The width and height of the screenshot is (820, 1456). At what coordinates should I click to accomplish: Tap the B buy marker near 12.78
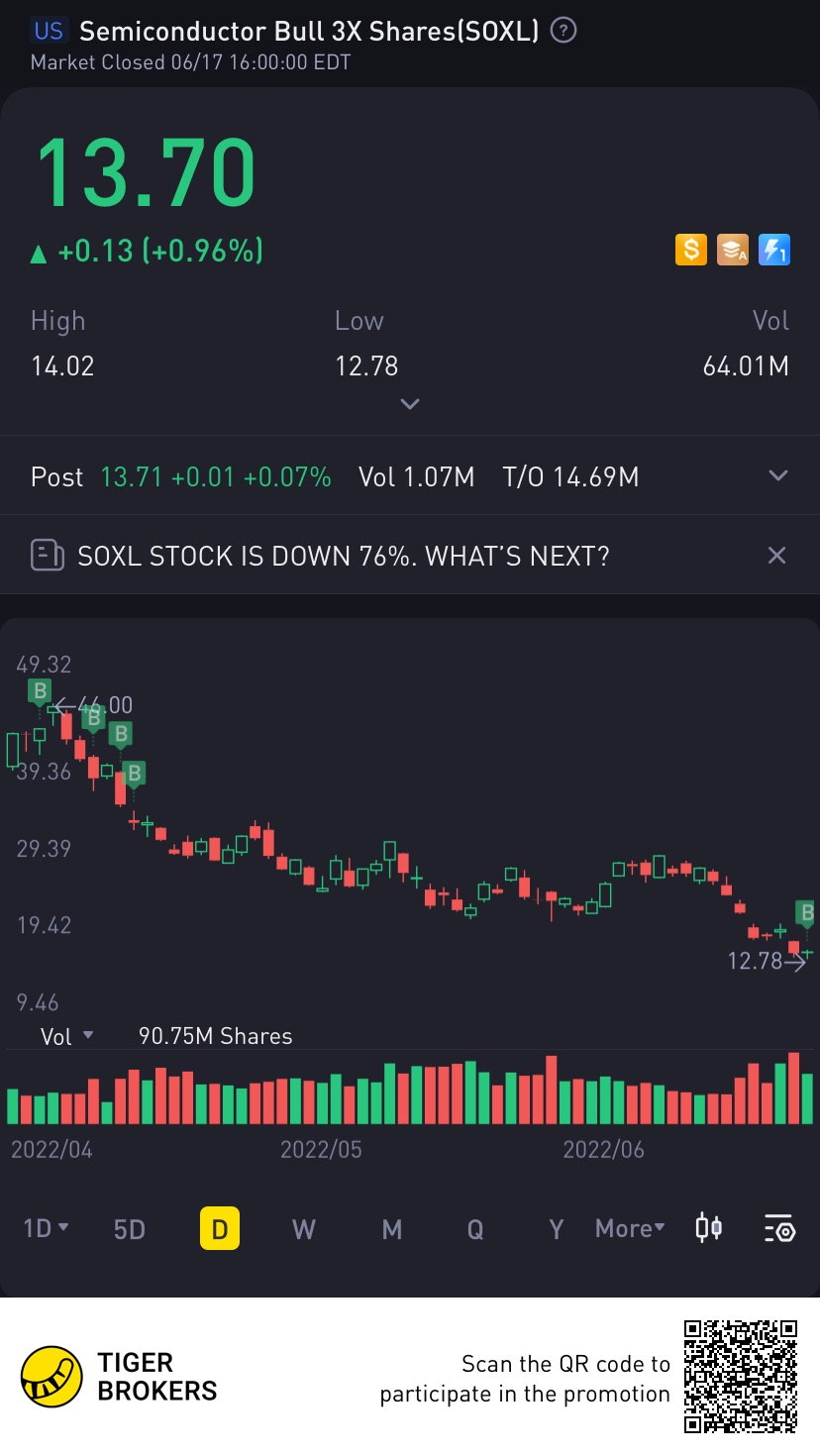pyautogui.click(x=806, y=912)
